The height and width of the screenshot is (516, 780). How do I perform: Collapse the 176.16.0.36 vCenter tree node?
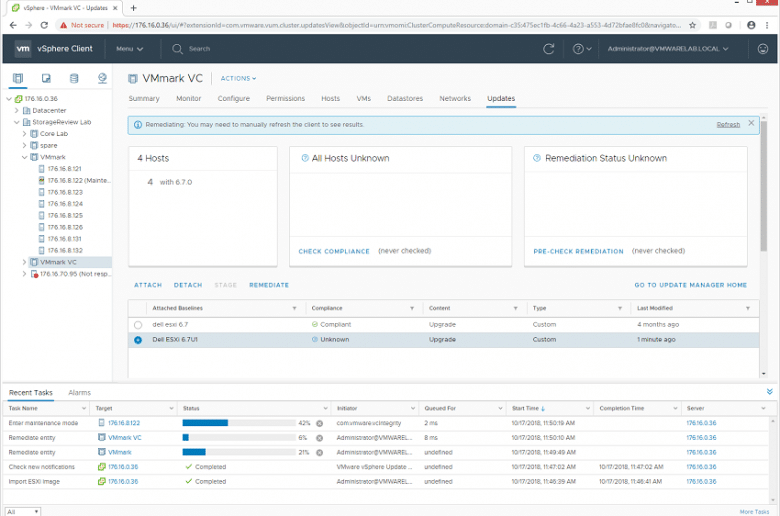[9, 99]
